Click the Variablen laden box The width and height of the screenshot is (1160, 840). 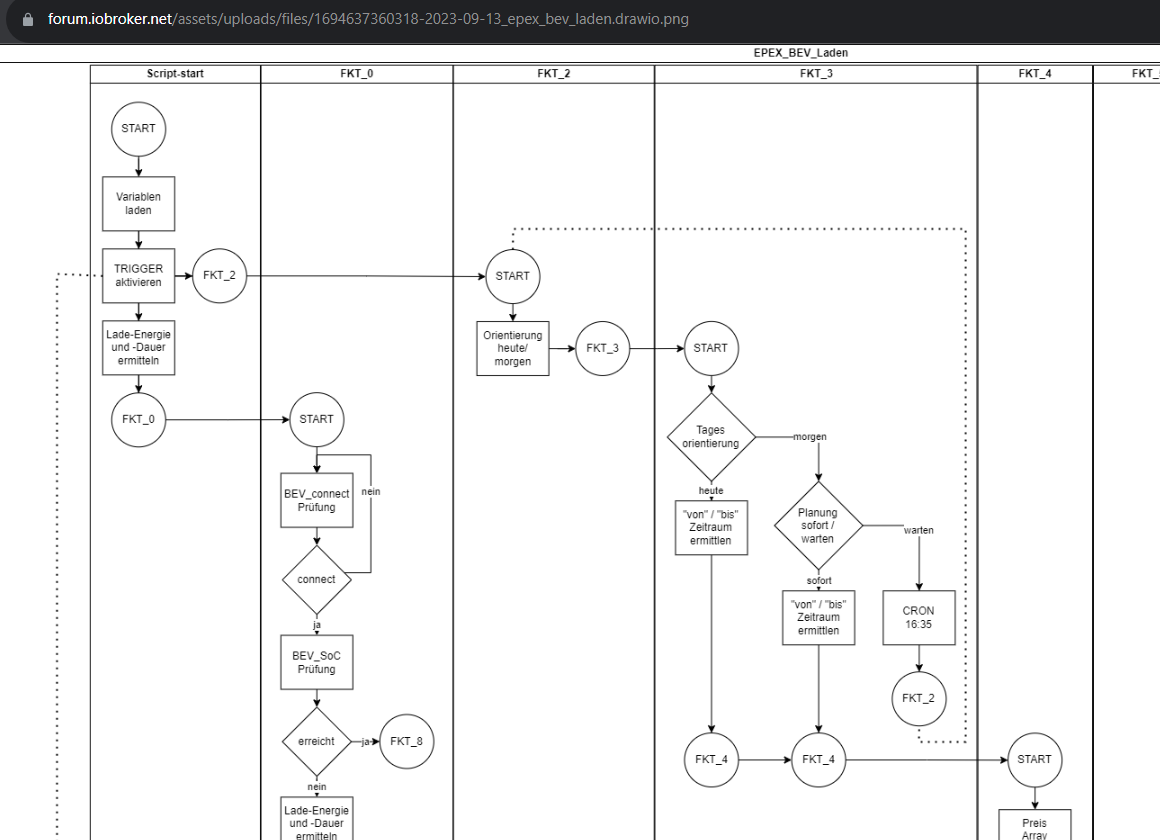coord(138,204)
